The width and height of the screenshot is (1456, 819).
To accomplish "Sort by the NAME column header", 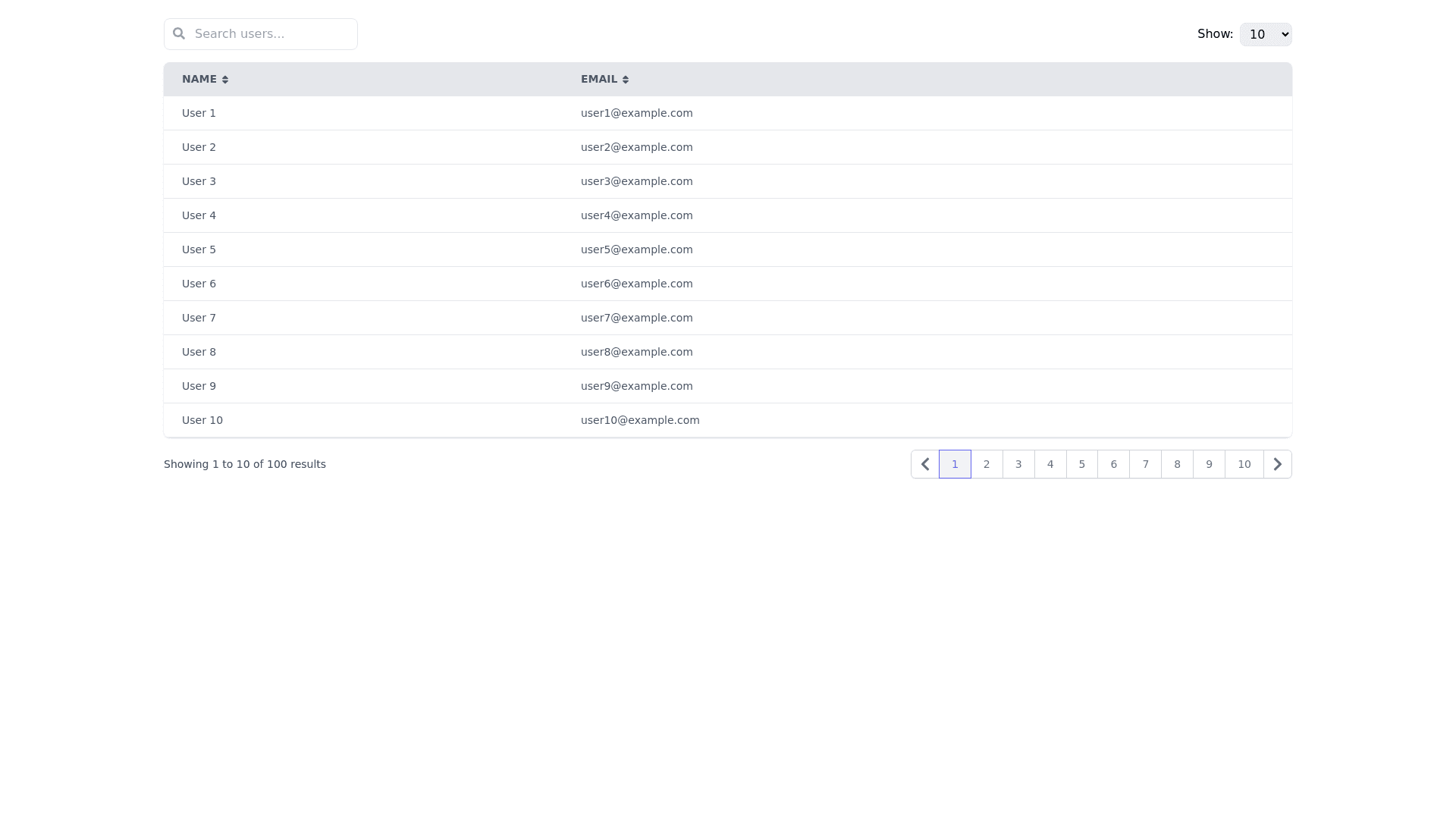I will 199,79.
